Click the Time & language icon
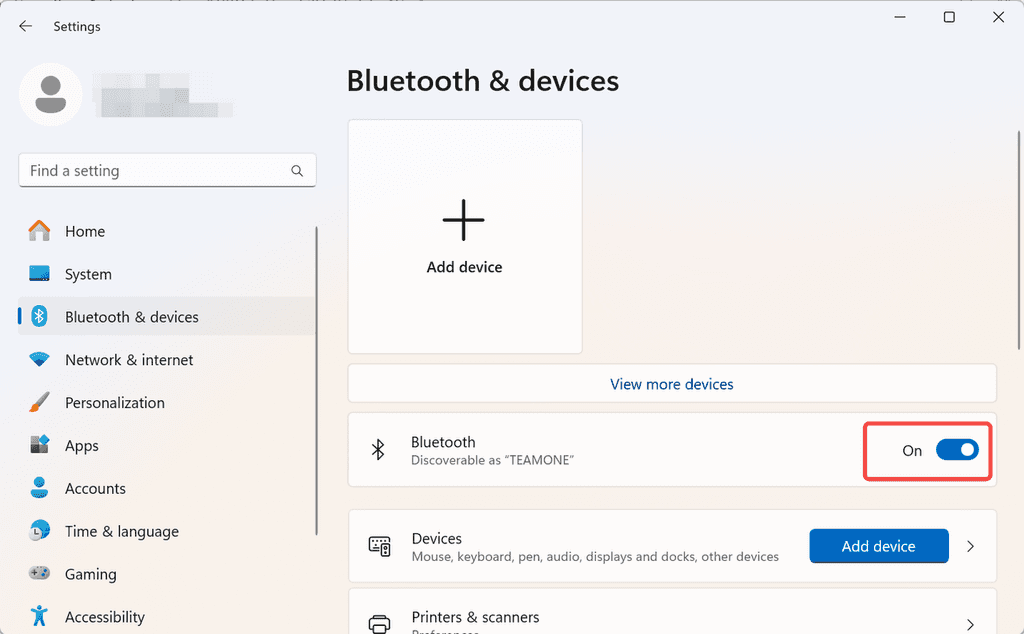 click(40, 531)
